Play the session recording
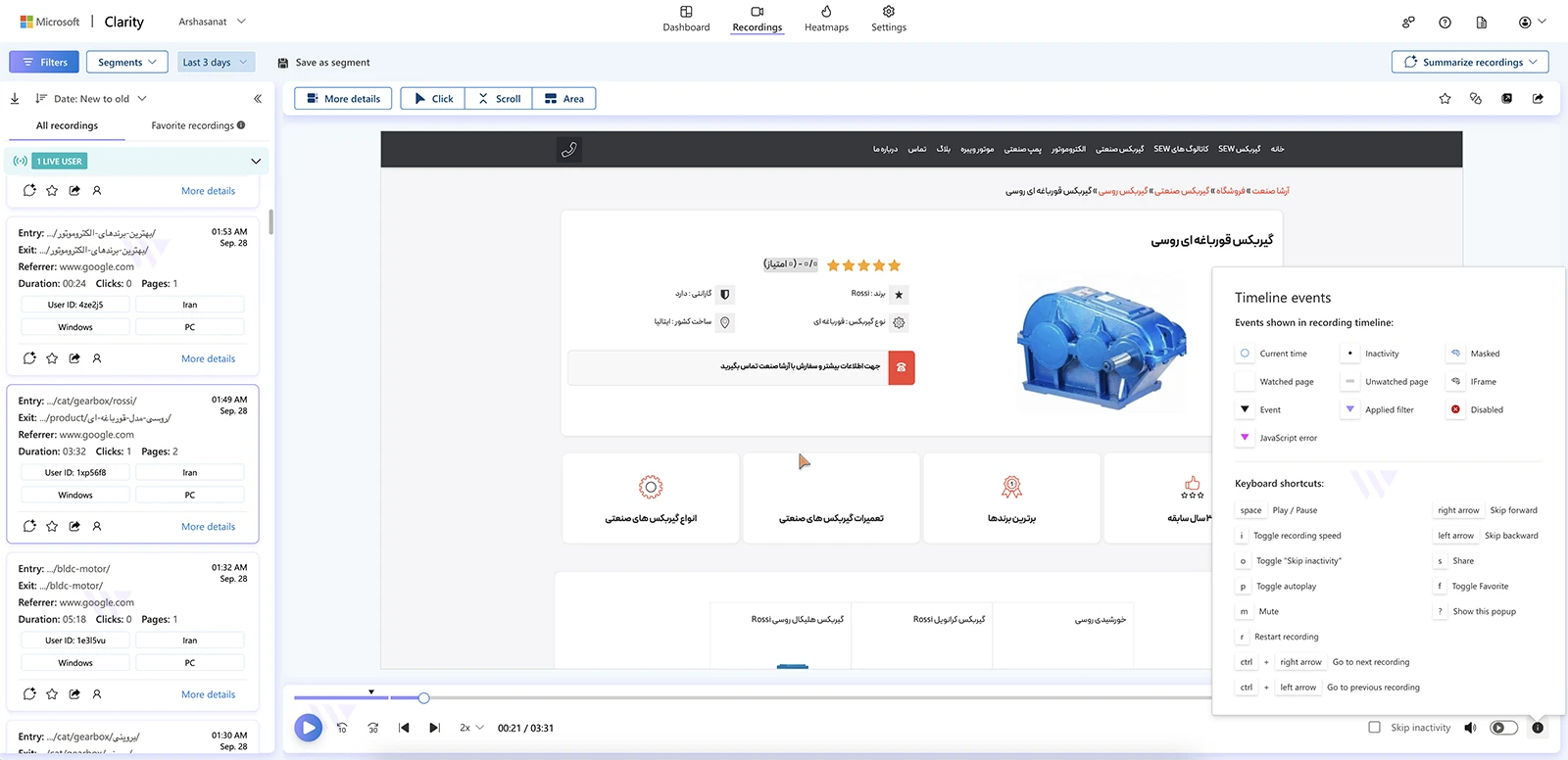This screenshot has height=760, width=1568. click(x=309, y=728)
